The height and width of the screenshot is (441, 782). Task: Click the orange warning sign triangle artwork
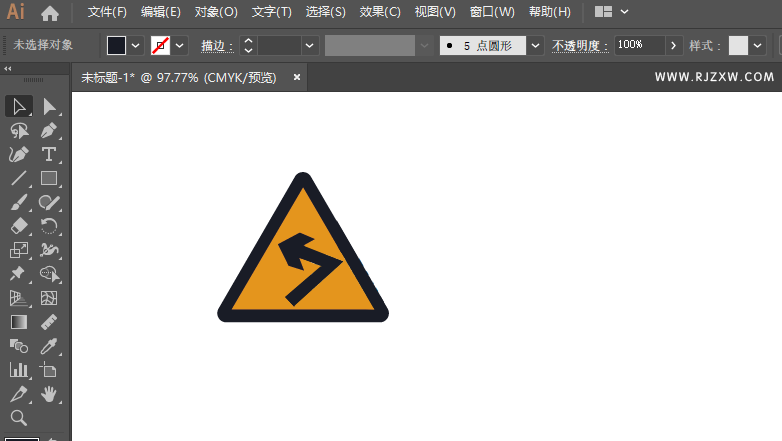click(x=303, y=247)
